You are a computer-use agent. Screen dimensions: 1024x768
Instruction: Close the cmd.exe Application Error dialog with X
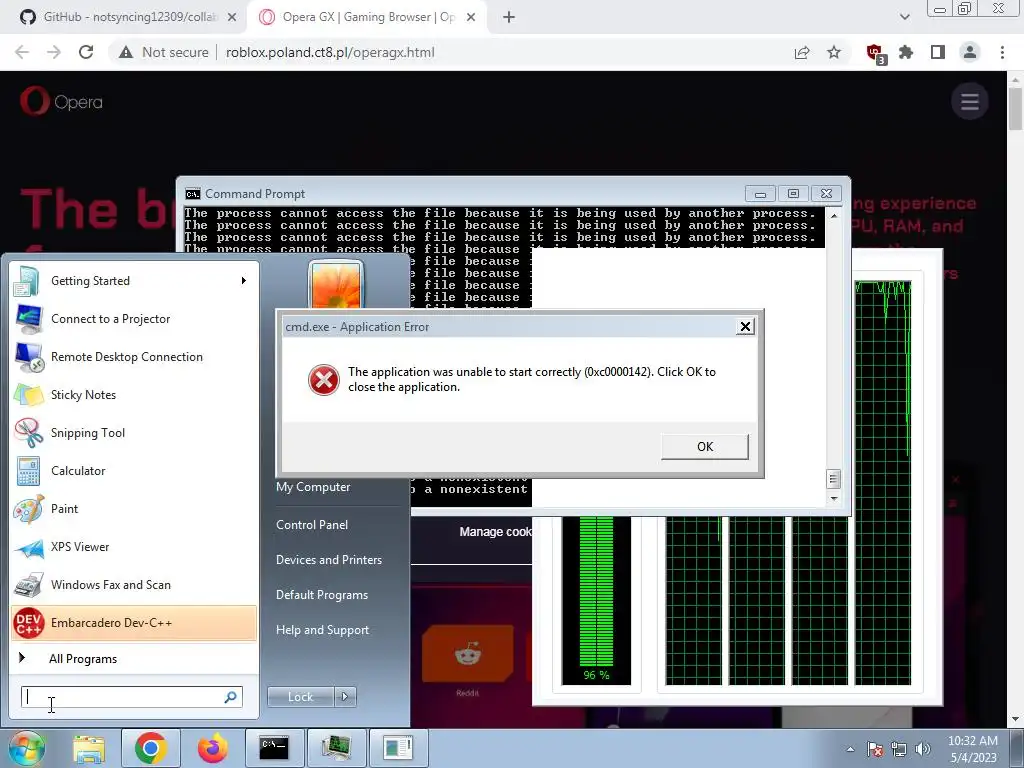click(744, 327)
